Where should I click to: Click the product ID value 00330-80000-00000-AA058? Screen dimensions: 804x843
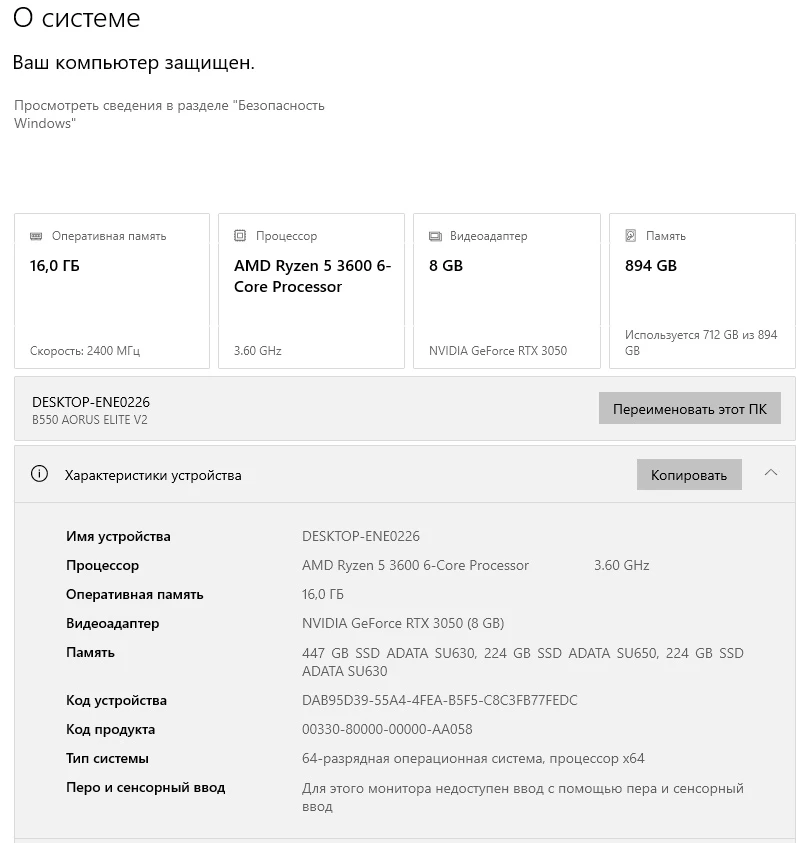pyautogui.click(x=387, y=729)
